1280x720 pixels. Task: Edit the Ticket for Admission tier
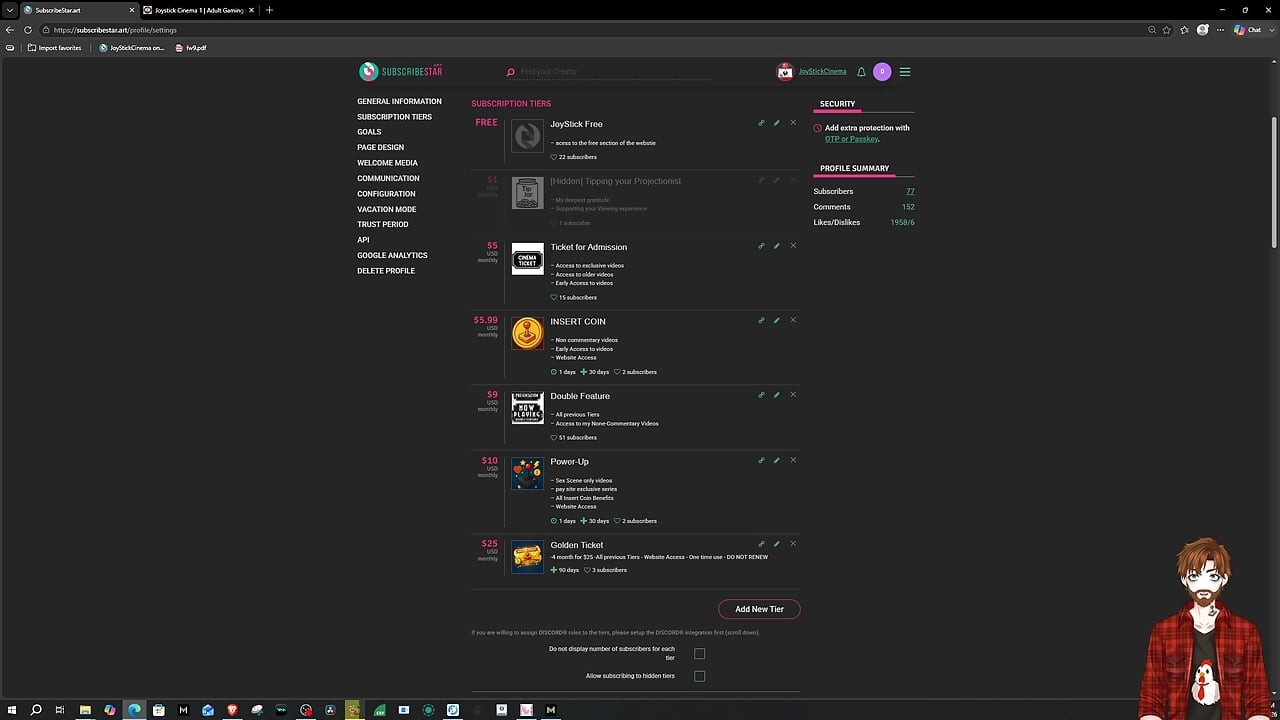(x=777, y=246)
